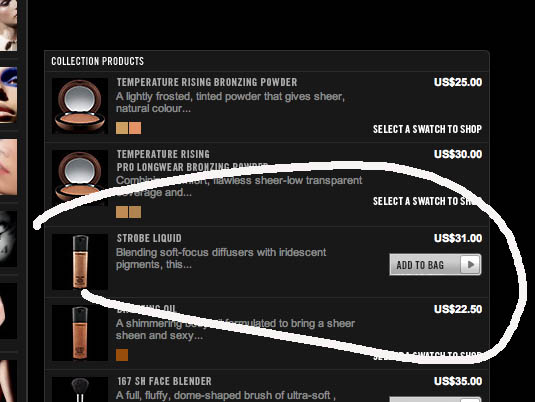Open Pro Longwear Bronzing Powder compact image

coord(80,177)
